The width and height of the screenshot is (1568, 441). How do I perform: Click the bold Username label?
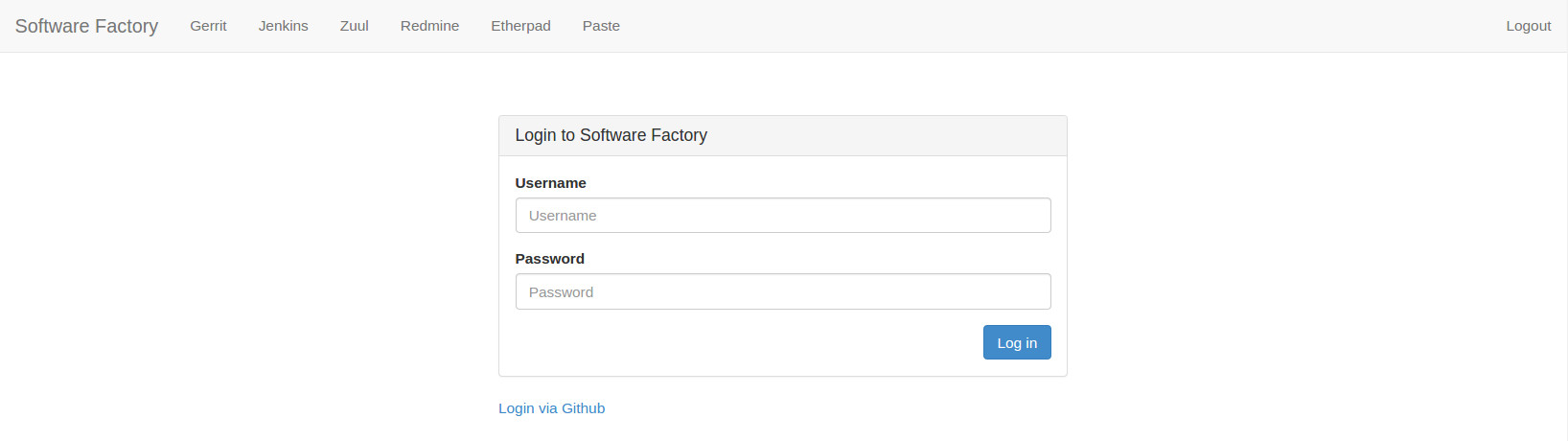(550, 183)
